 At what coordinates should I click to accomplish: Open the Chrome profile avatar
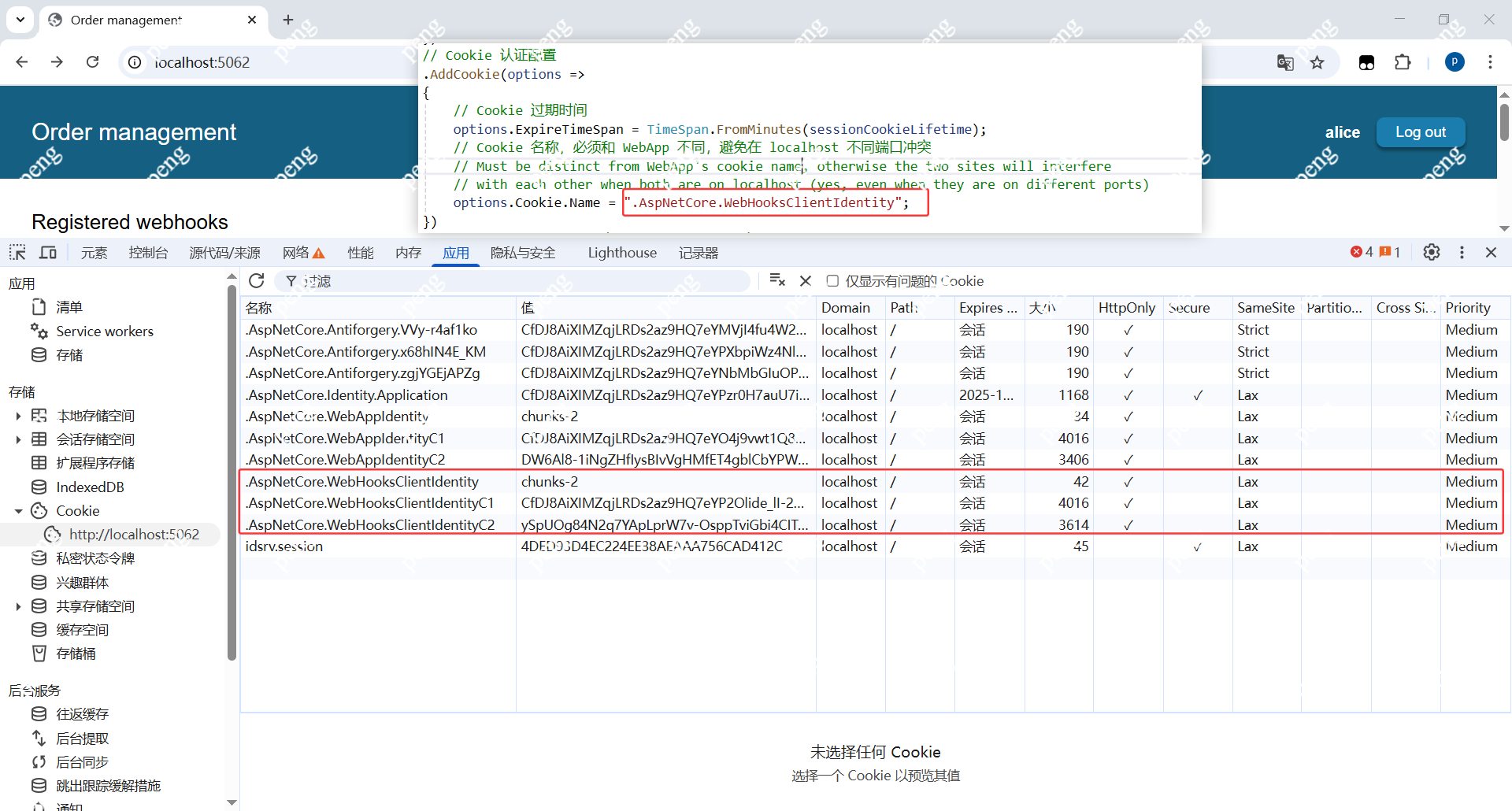1455,62
